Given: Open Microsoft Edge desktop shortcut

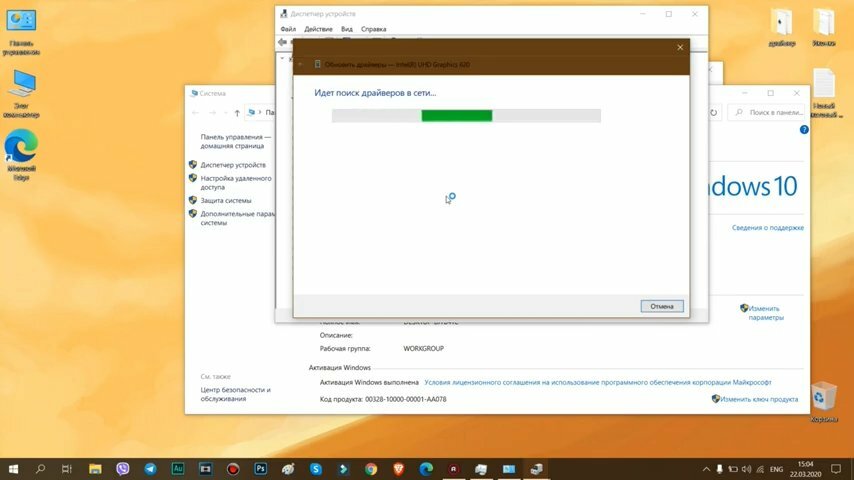Looking at the screenshot, I should (x=21, y=155).
